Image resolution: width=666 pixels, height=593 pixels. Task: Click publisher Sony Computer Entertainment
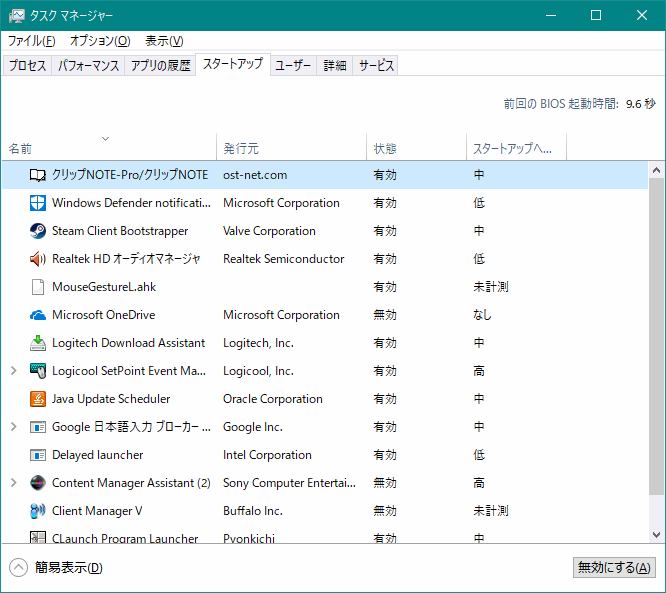click(289, 483)
